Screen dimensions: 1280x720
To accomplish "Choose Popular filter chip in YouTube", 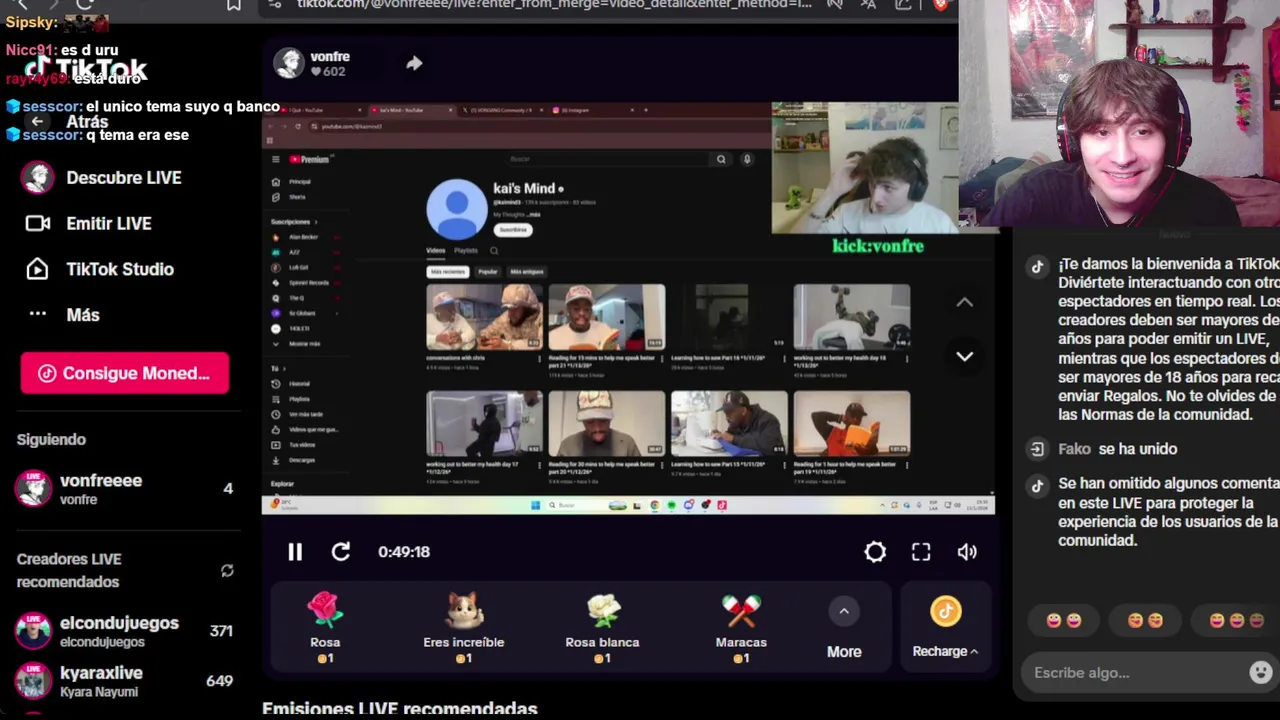I will tap(488, 272).
